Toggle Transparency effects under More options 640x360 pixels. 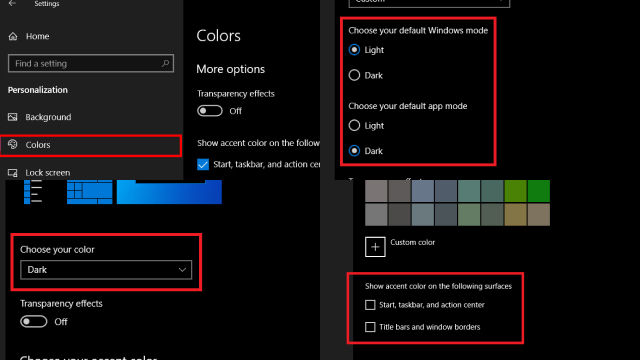pyautogui.click(x=210, y=111)
